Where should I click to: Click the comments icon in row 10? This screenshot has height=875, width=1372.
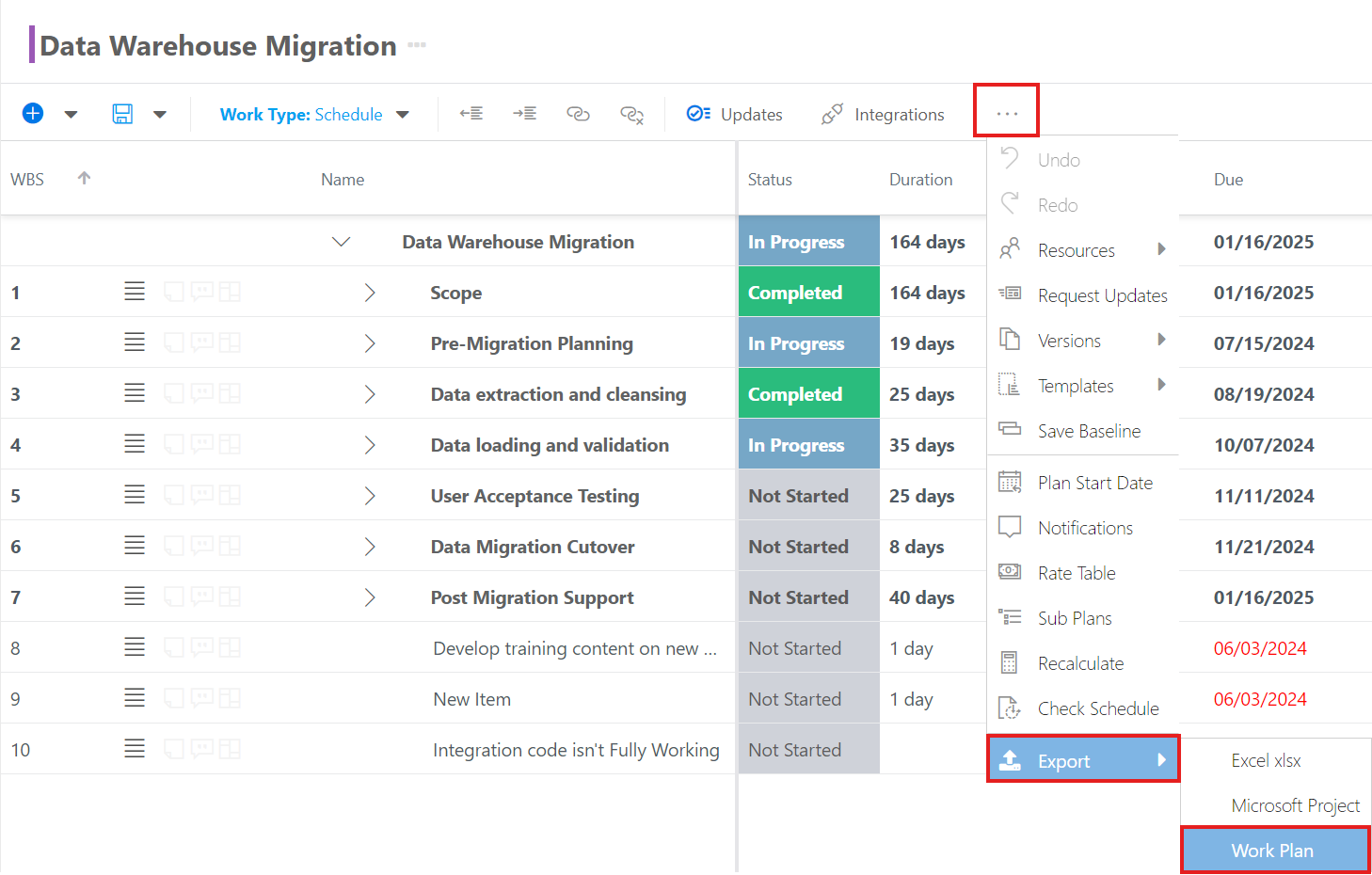(x=201, y=749)
